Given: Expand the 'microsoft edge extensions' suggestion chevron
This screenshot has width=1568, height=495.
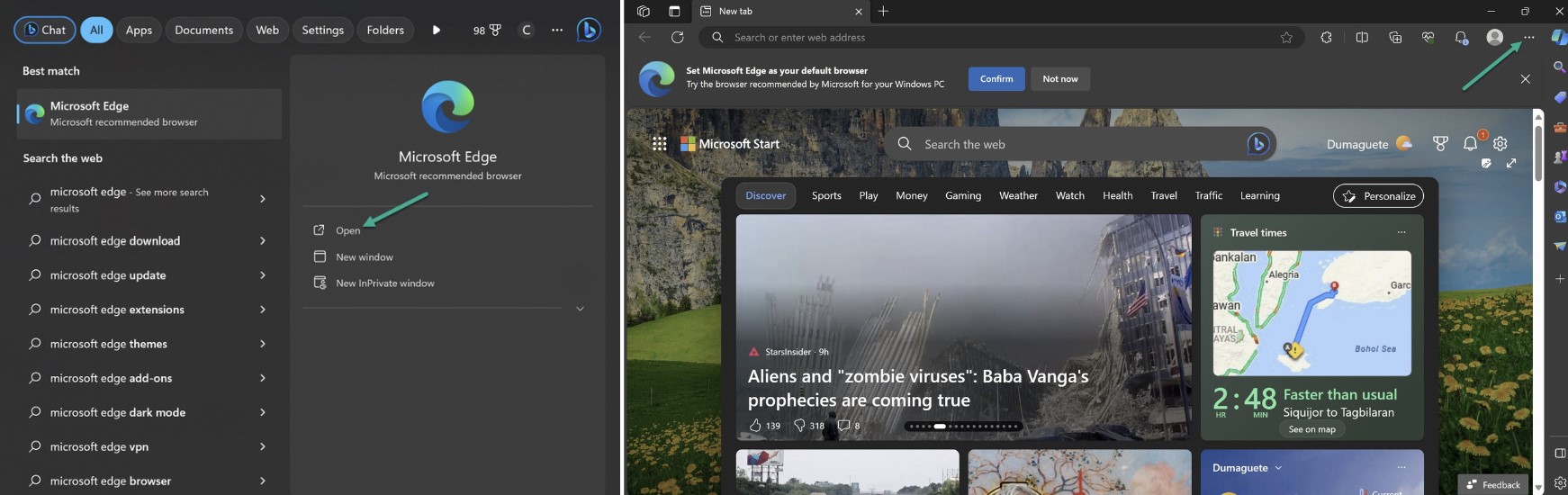Looking at the screenshot, I should [263, 310].
